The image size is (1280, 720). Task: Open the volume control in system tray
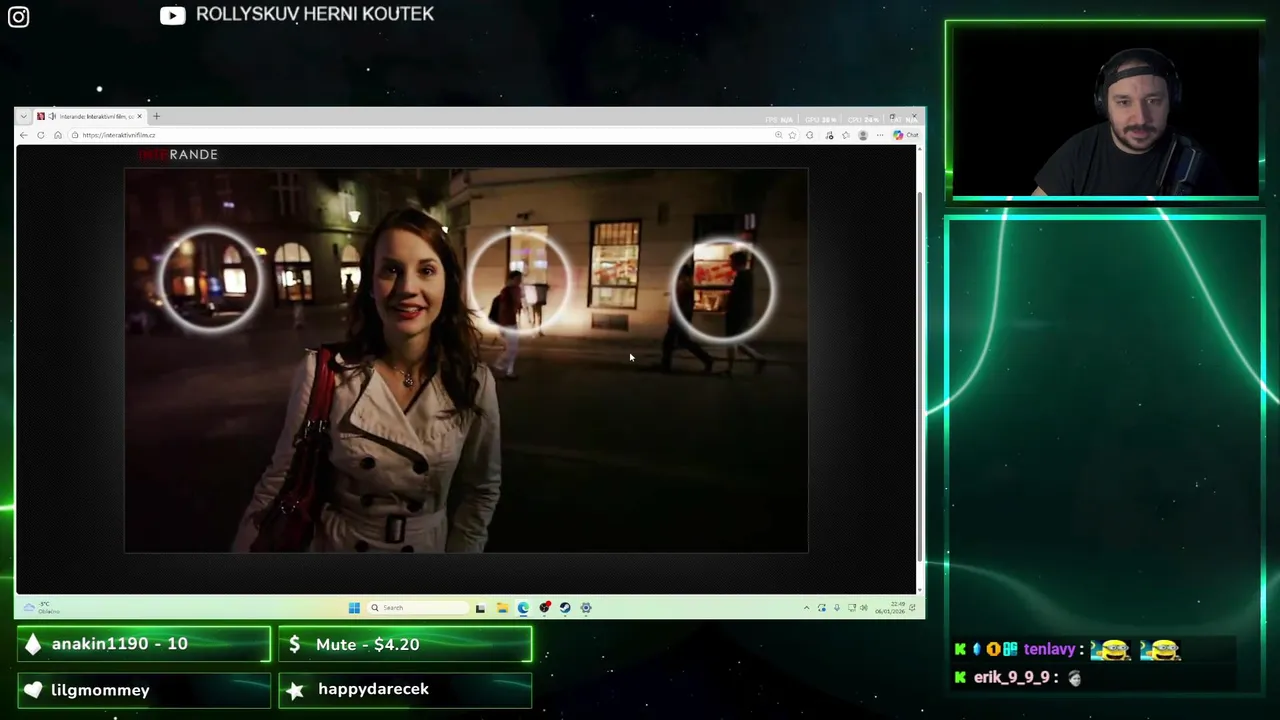click(864, 608)
